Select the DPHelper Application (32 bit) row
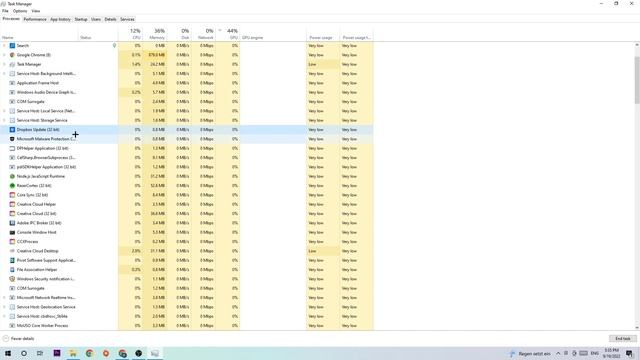The width and height of the screenshot is (640, 360). 187,149
